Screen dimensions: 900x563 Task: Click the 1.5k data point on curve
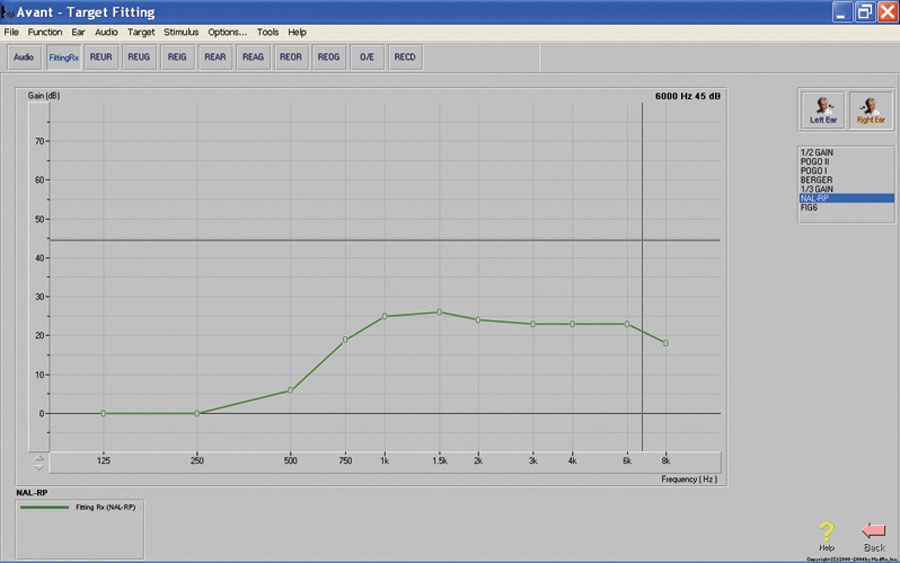pos(438,312)
